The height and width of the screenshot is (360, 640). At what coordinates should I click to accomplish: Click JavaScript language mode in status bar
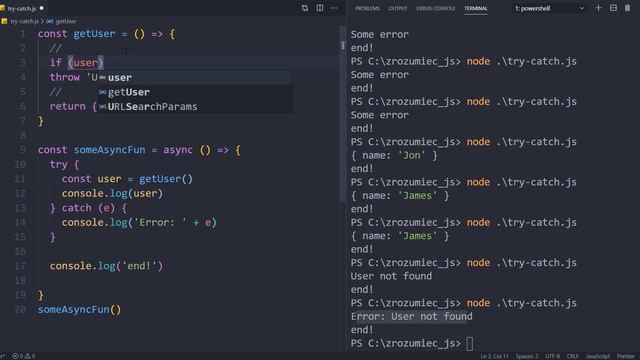(x=598, y=356)
